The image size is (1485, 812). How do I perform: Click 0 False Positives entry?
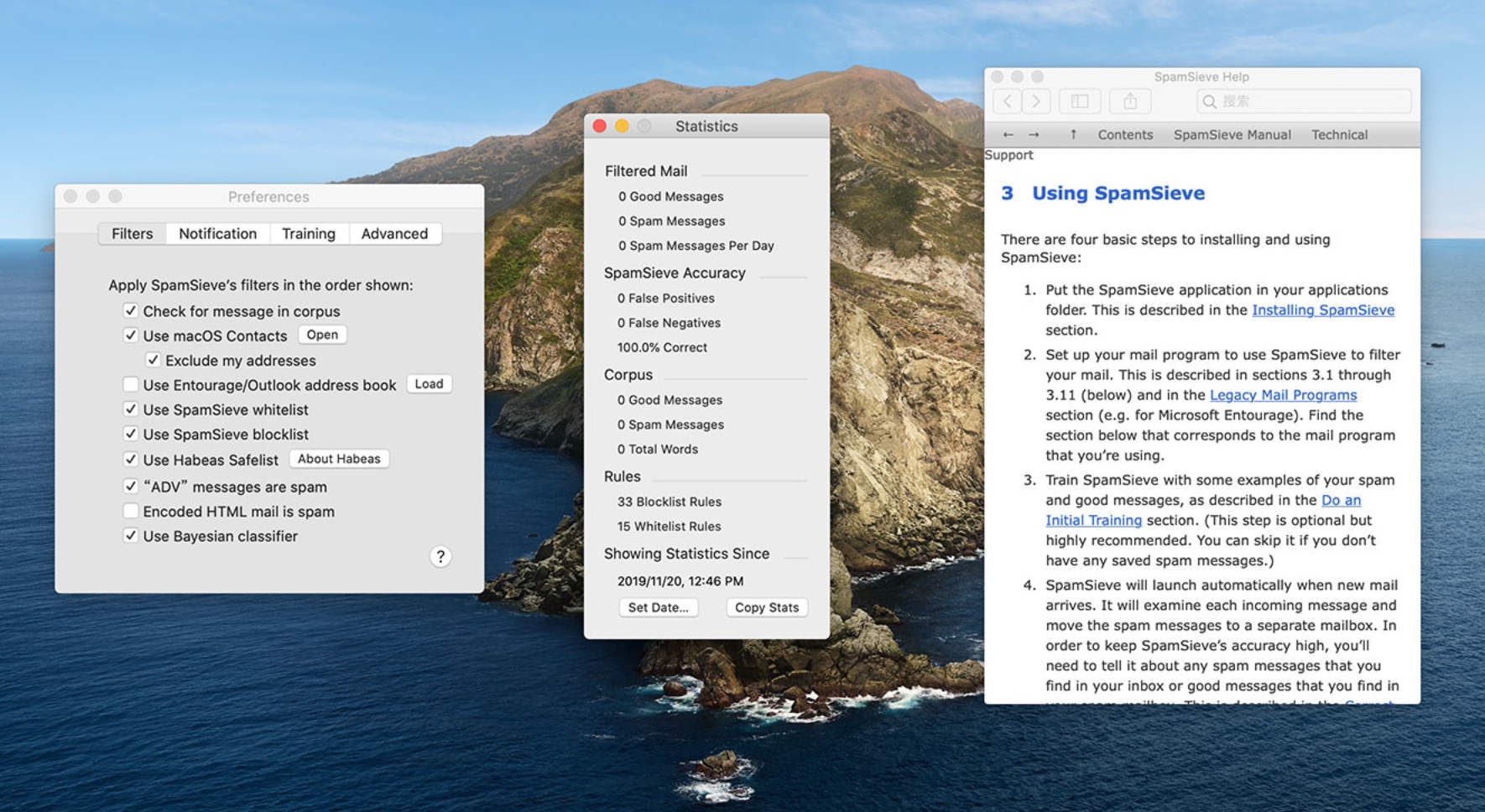[x=666, y=298]
